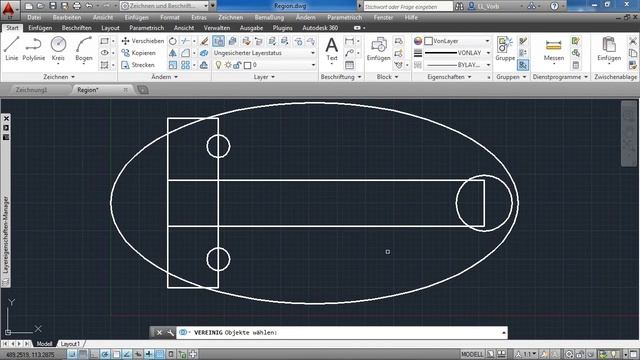This screenshot has width=640, height=360.
Task: Close the command line with X button
Action: [159, 333]
